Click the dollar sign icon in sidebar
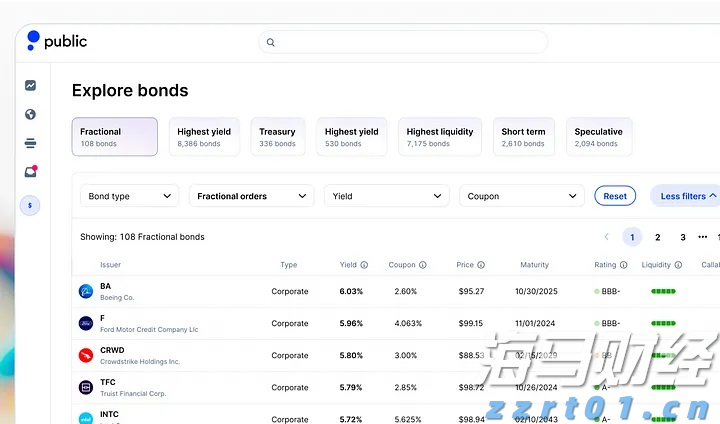 point(31,205)
